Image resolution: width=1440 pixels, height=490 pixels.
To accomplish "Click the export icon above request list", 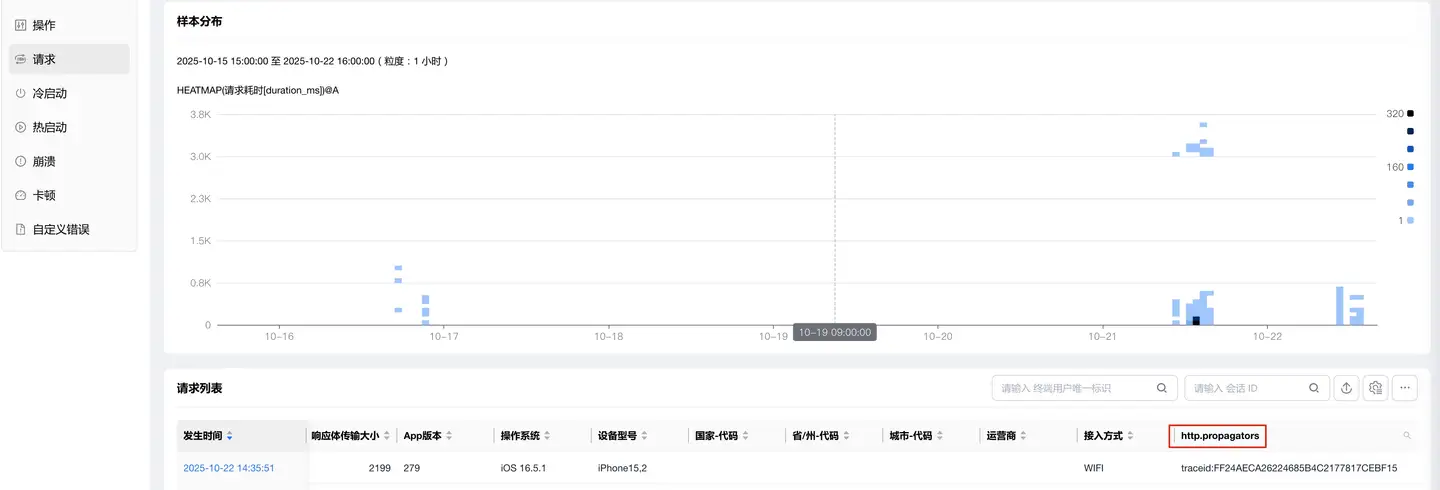I will 1347,388.
